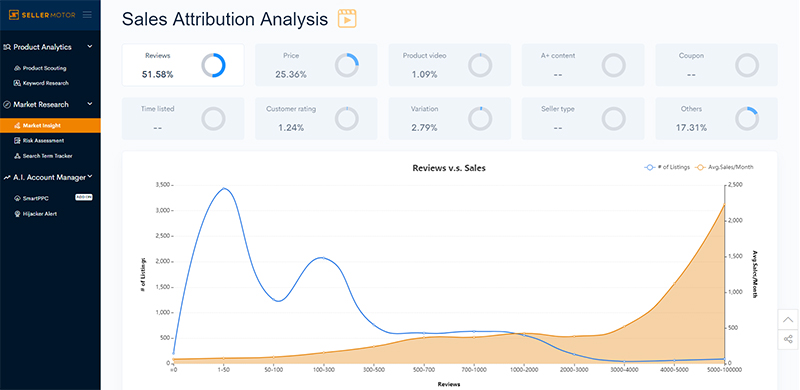The image size is (800, 390).
Task: Click the blue peak data point at 1-50
Action: coord(223,188)
